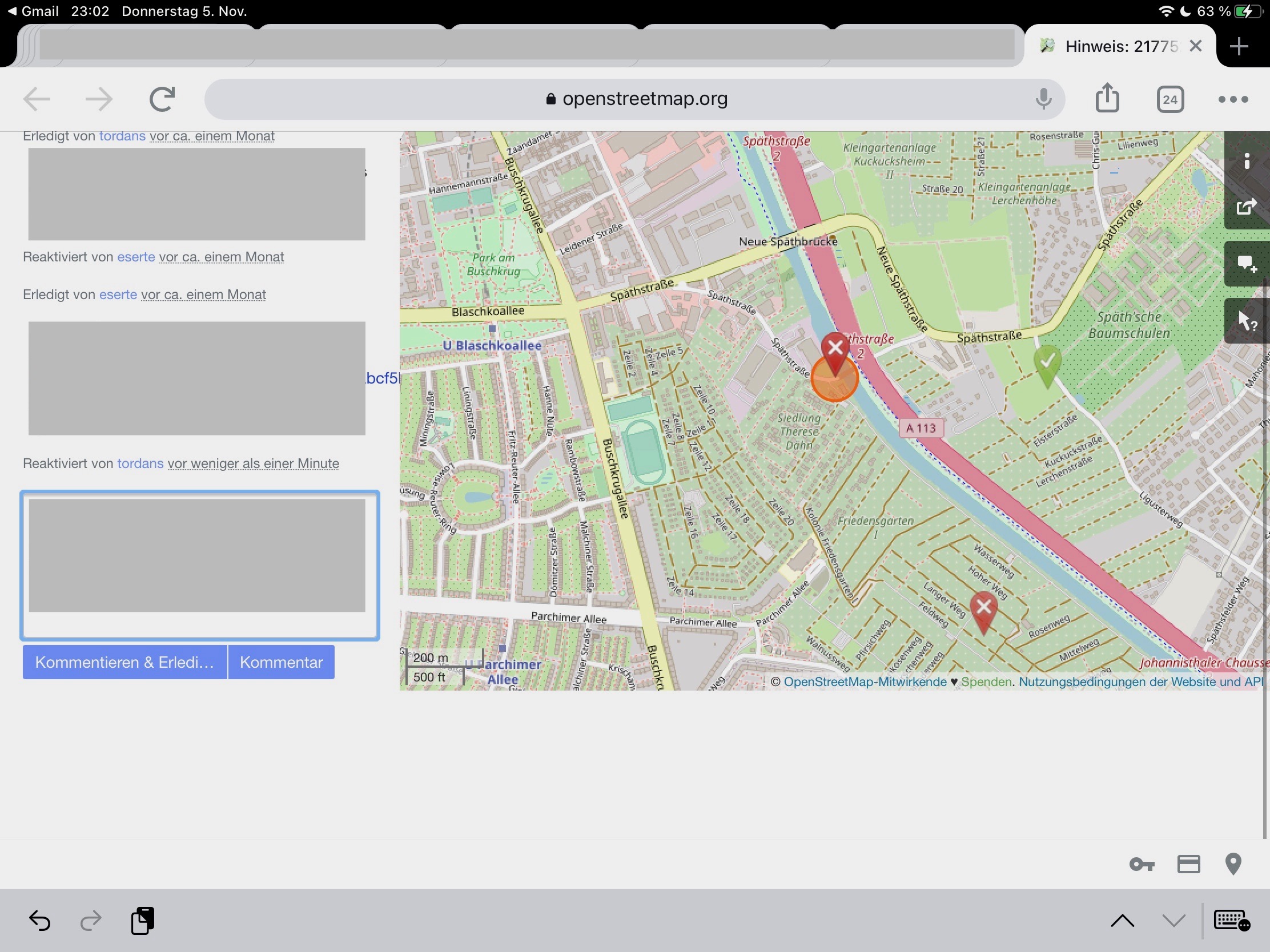Click tordans in last Reaktiviert entry
Image resolution: width=1270 pixels, height=952 pixels.
(140, 463)
